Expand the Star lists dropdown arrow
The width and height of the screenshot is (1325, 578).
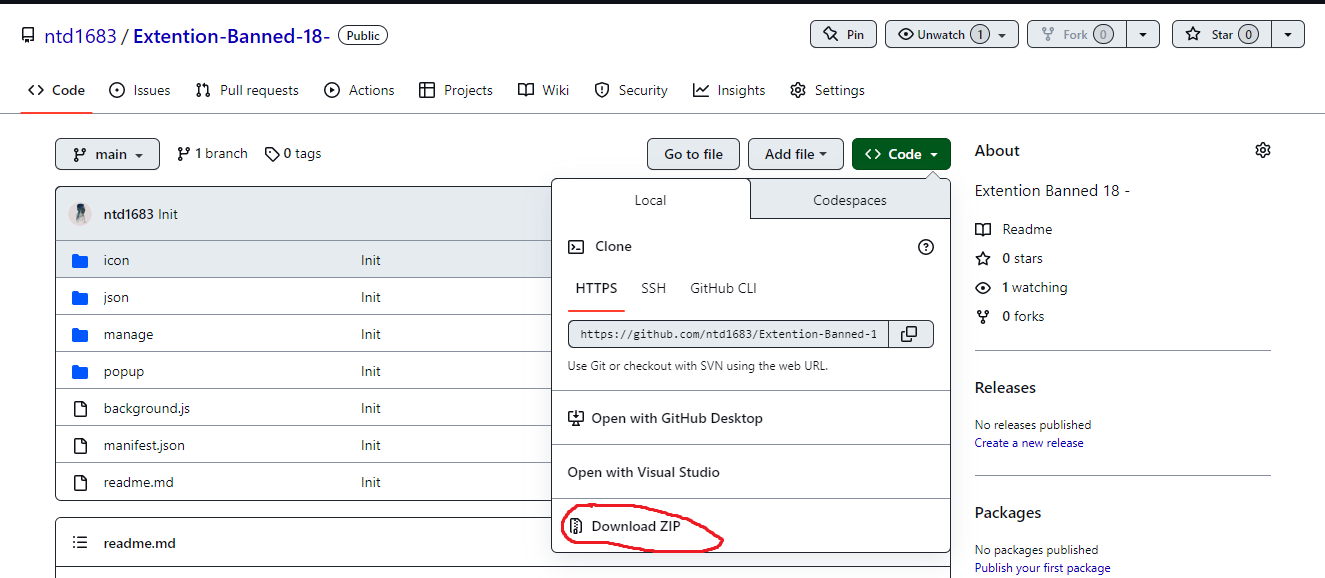pyautogui.click(x=1288, y=34)
